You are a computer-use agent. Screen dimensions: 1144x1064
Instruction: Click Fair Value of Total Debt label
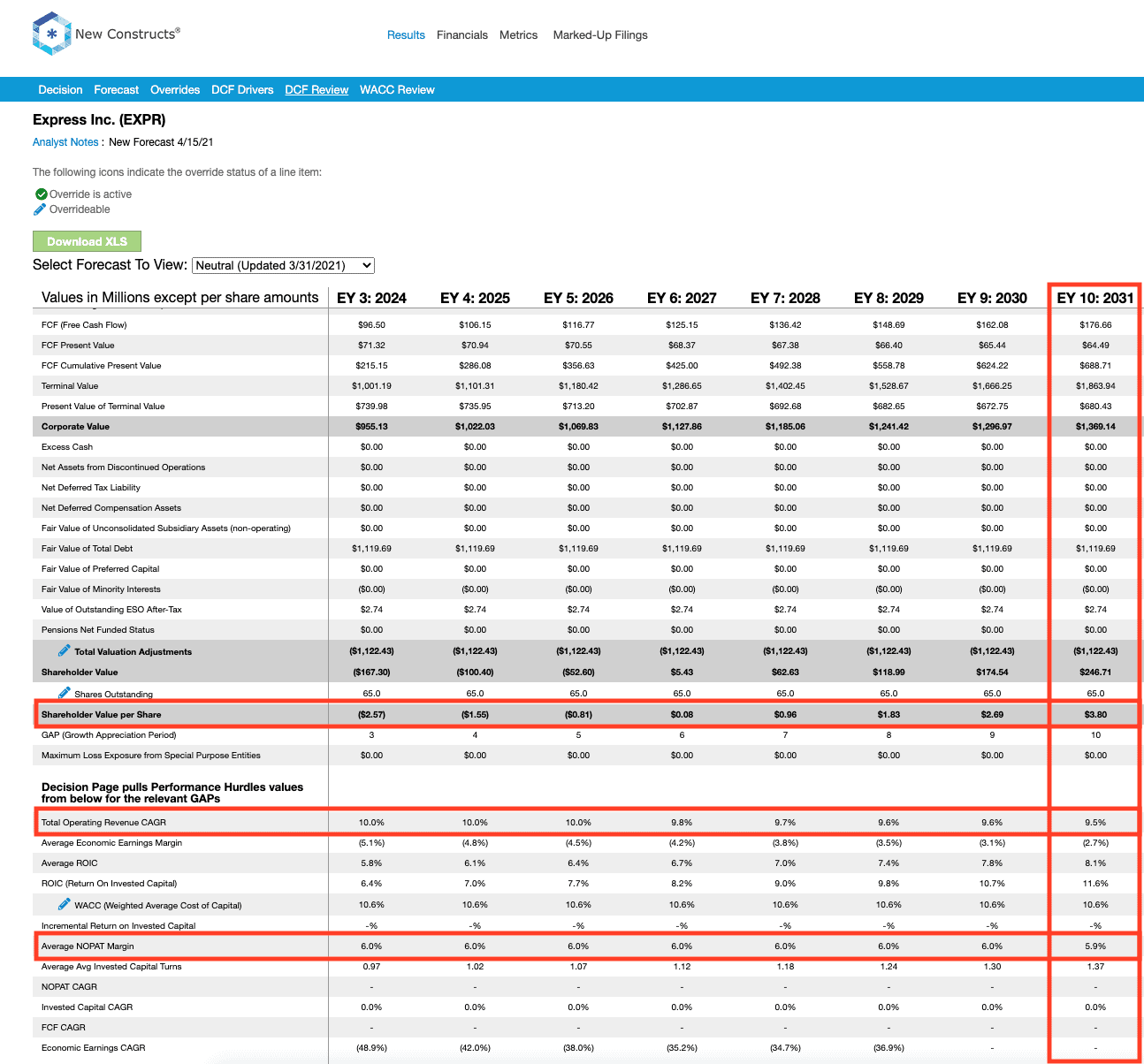click(x=87, y=549)
